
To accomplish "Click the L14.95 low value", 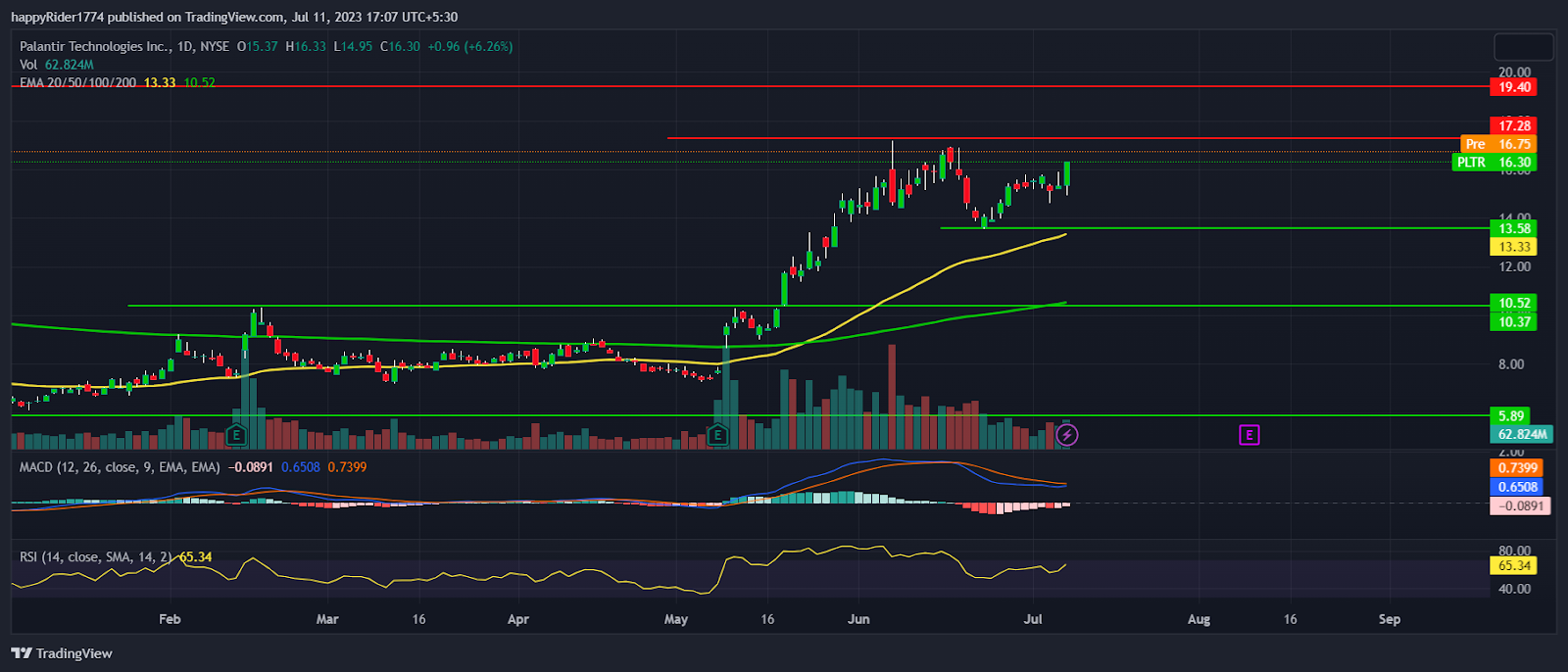I will [353, 46].
